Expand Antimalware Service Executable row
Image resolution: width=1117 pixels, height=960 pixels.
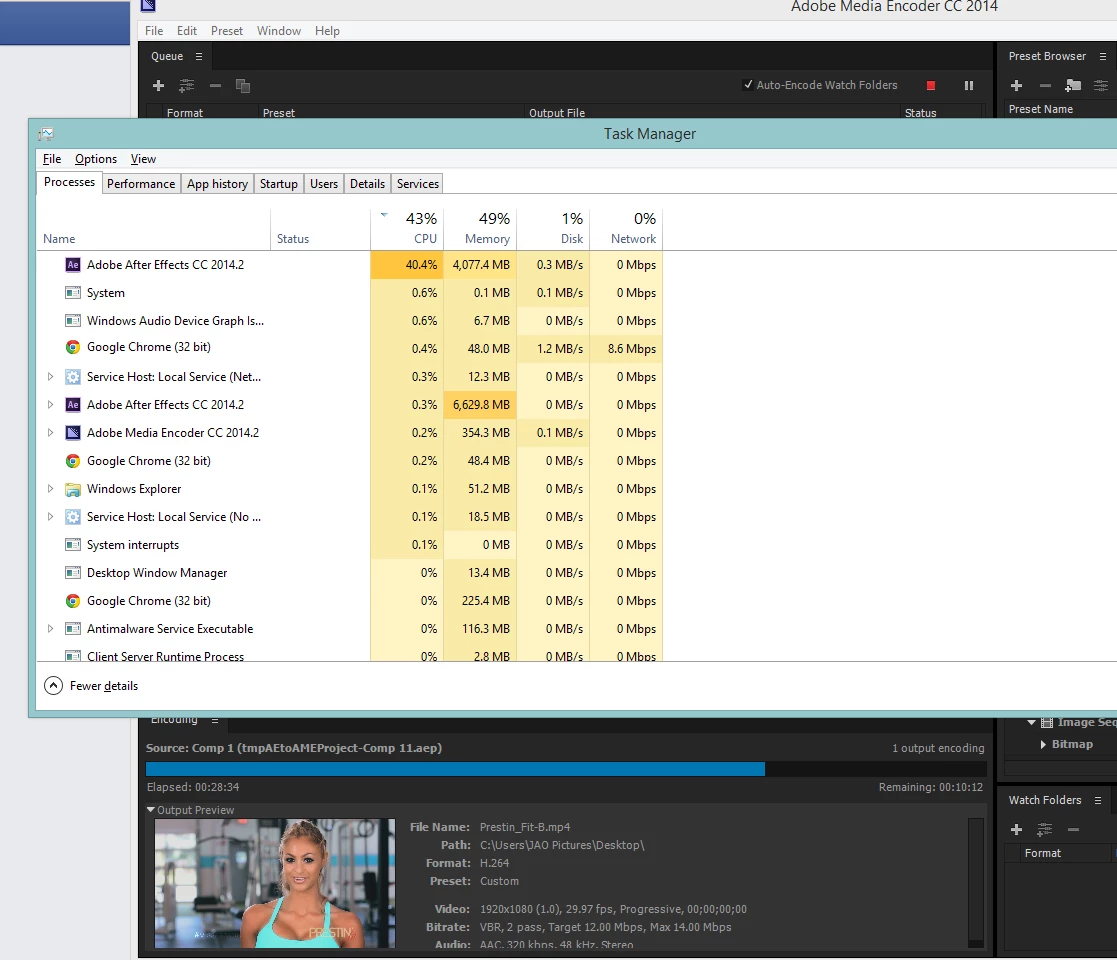pyautogui.click(x=50, y=629)
